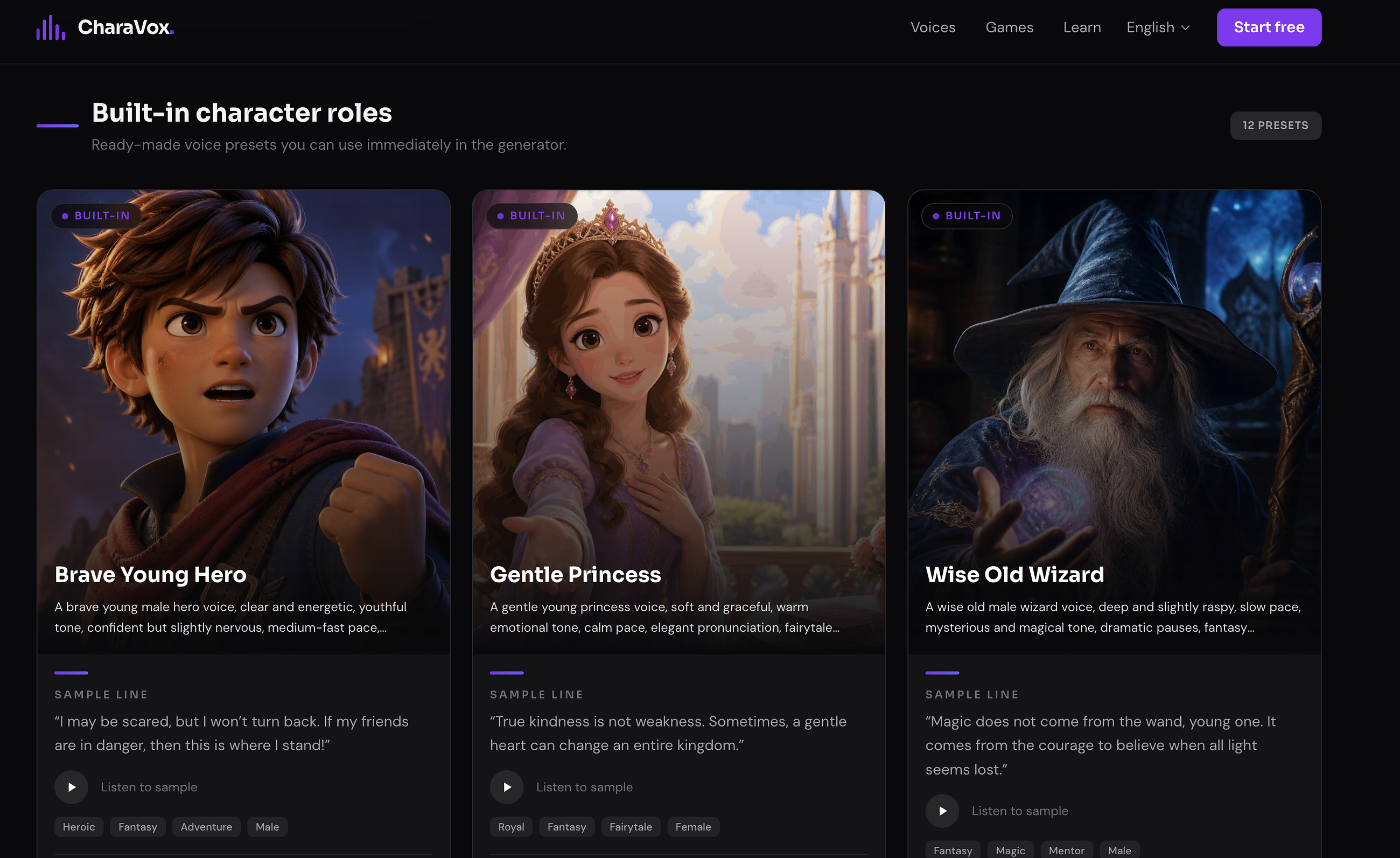Screen dimensions: 1400x858
Task: Play the Brave Young Hero sample
Action: [x=71, y=787]
